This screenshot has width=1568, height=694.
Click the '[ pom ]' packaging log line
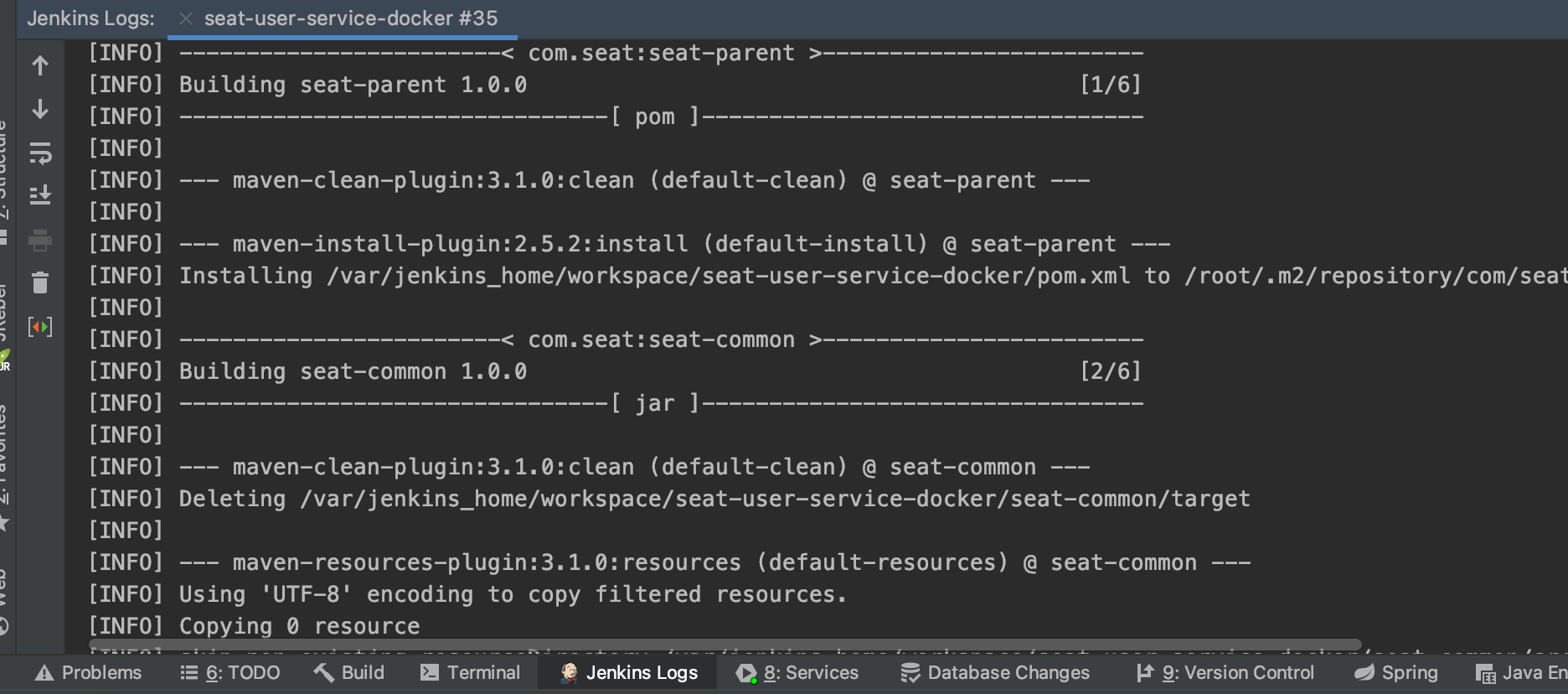pyautogui.click(x=616, y=117)
